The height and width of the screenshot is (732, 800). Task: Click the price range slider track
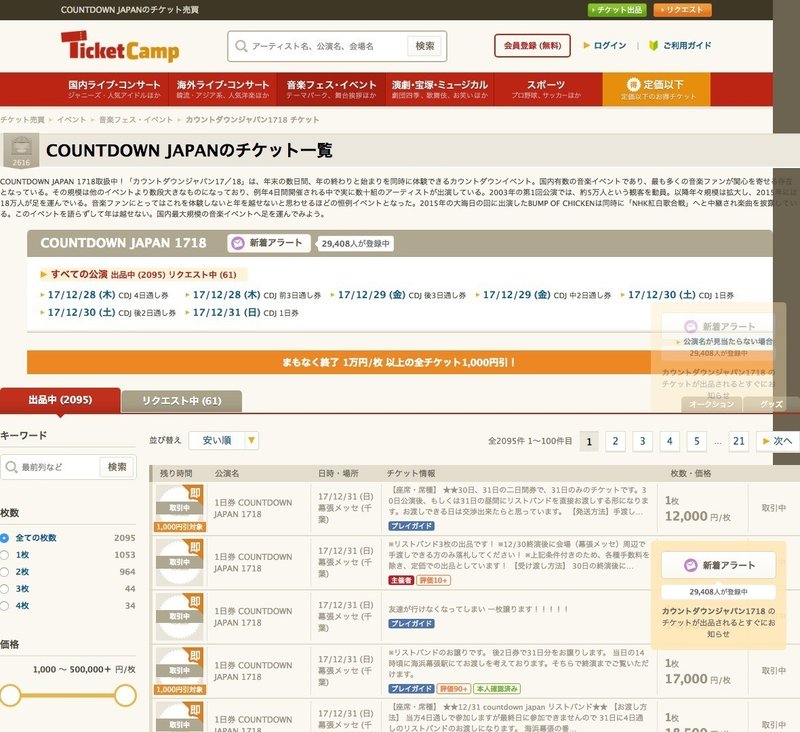coord(68,695)
